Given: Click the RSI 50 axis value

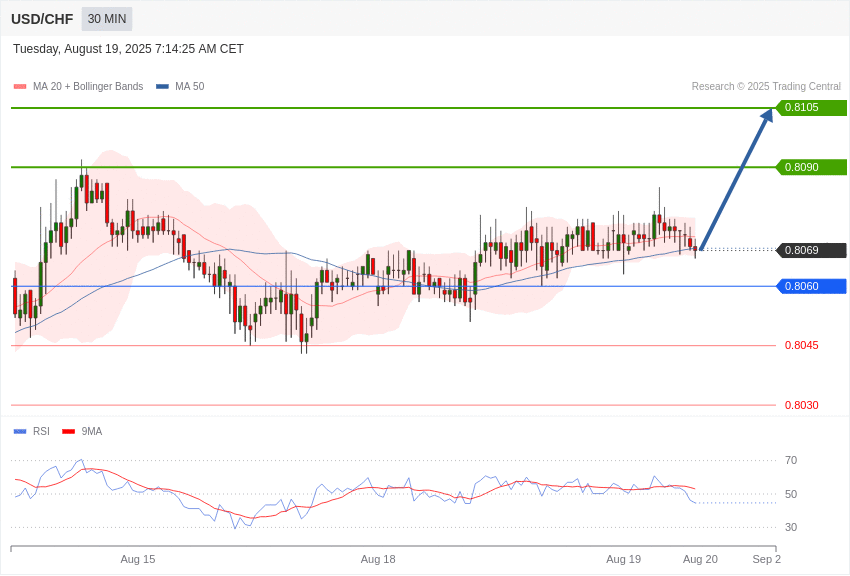Looking at the screenshot, I should click(x=791, y=494).
